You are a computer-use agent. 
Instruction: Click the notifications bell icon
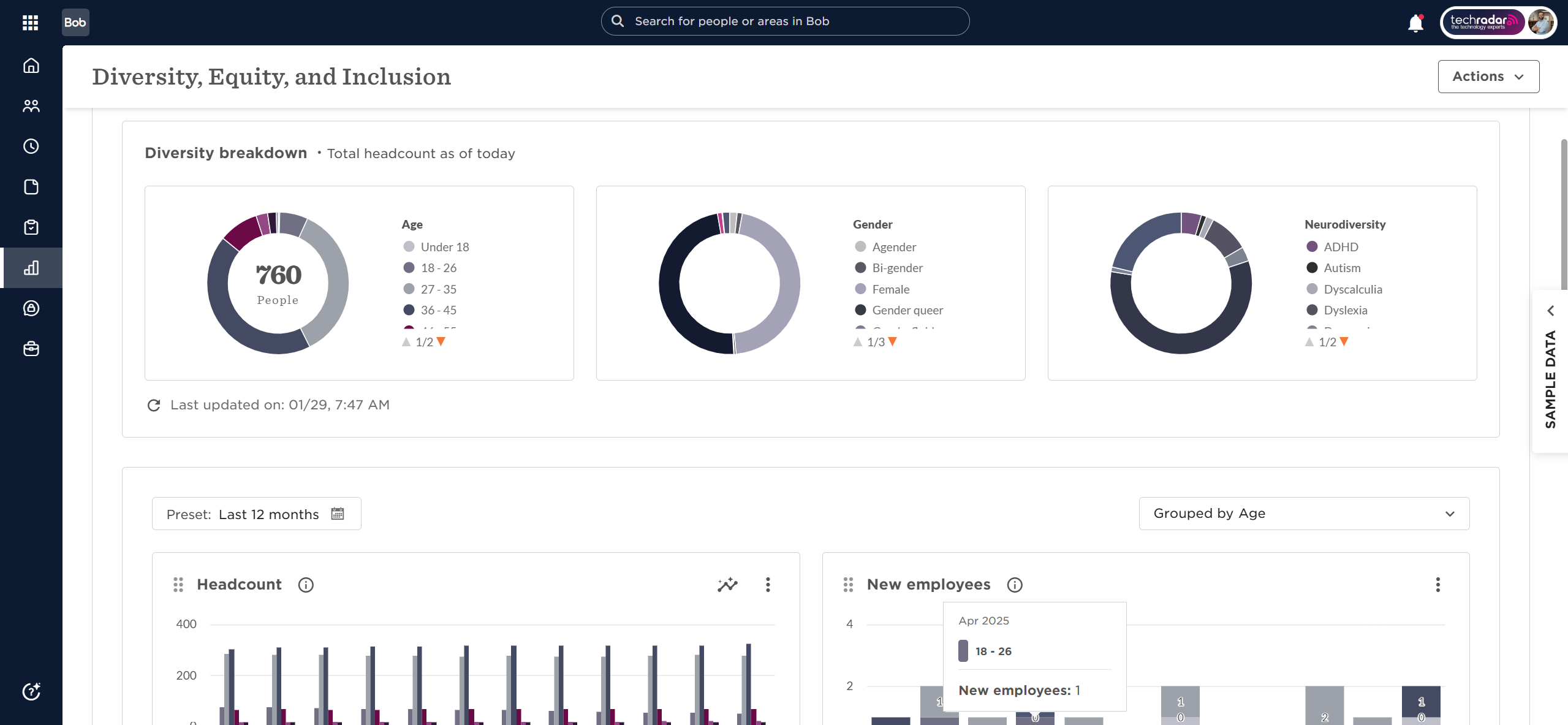pyautogui.click(x=1415, y=23)
